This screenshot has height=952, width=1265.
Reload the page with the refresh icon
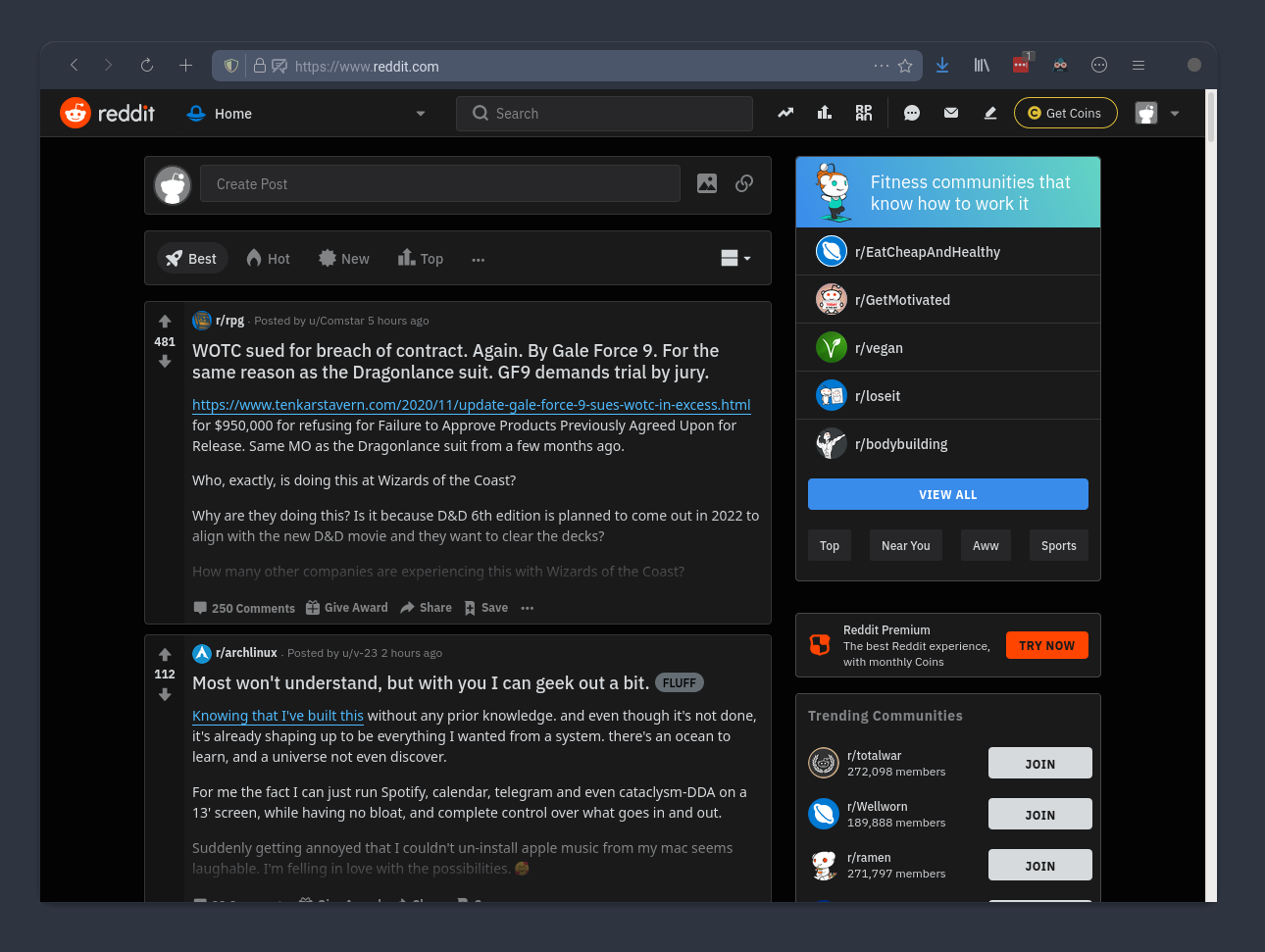coord(147,65)
